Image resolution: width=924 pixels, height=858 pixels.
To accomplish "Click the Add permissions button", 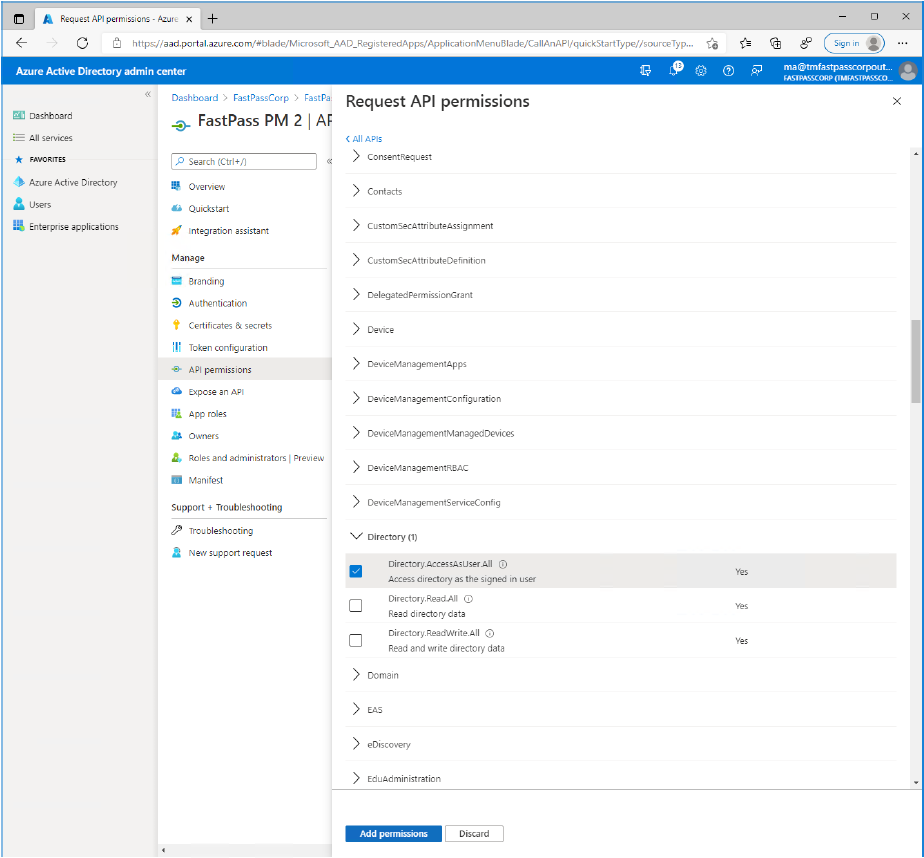I will pos(393,833).
